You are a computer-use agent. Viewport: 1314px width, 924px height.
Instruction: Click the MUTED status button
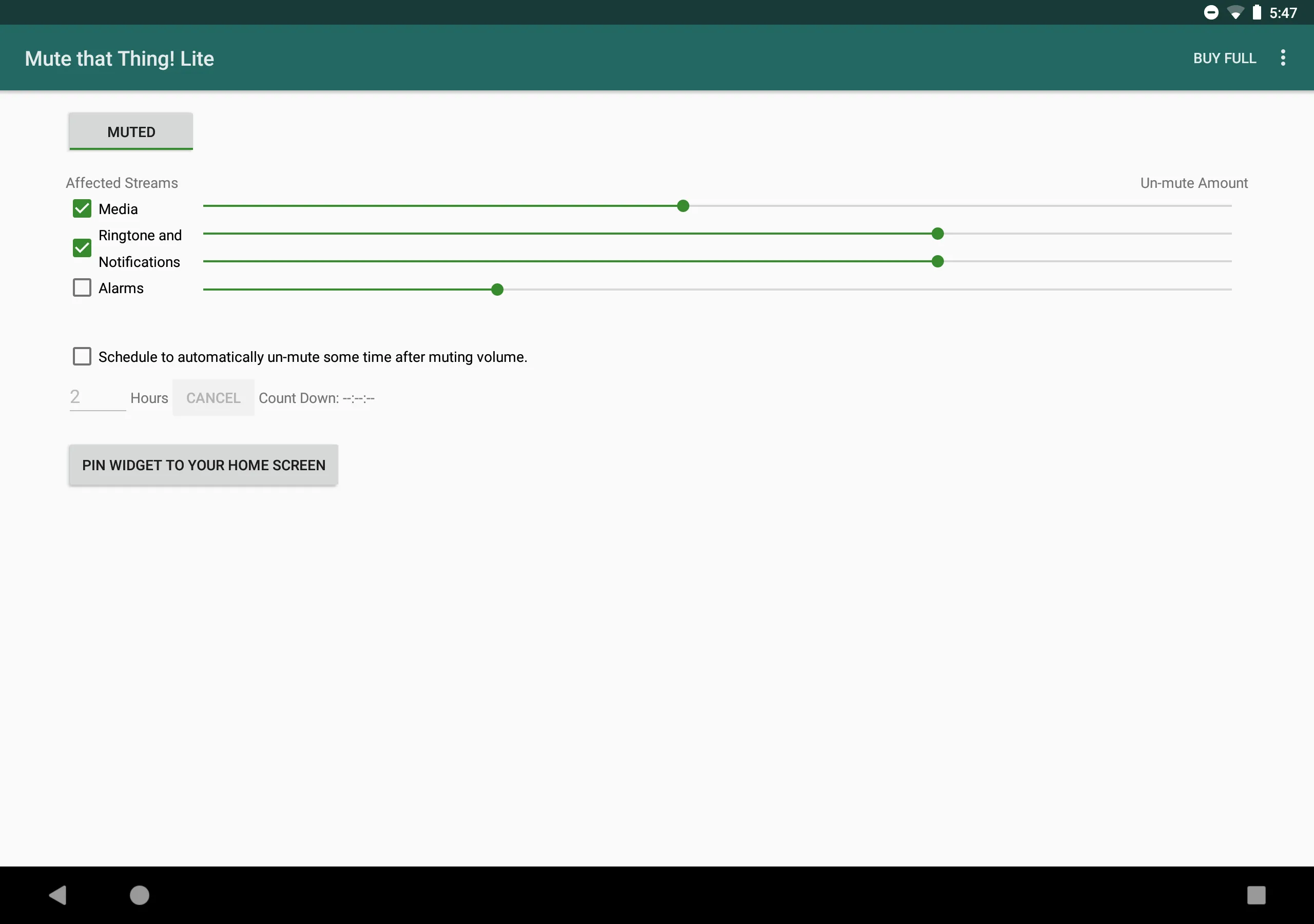coord(131,131)
